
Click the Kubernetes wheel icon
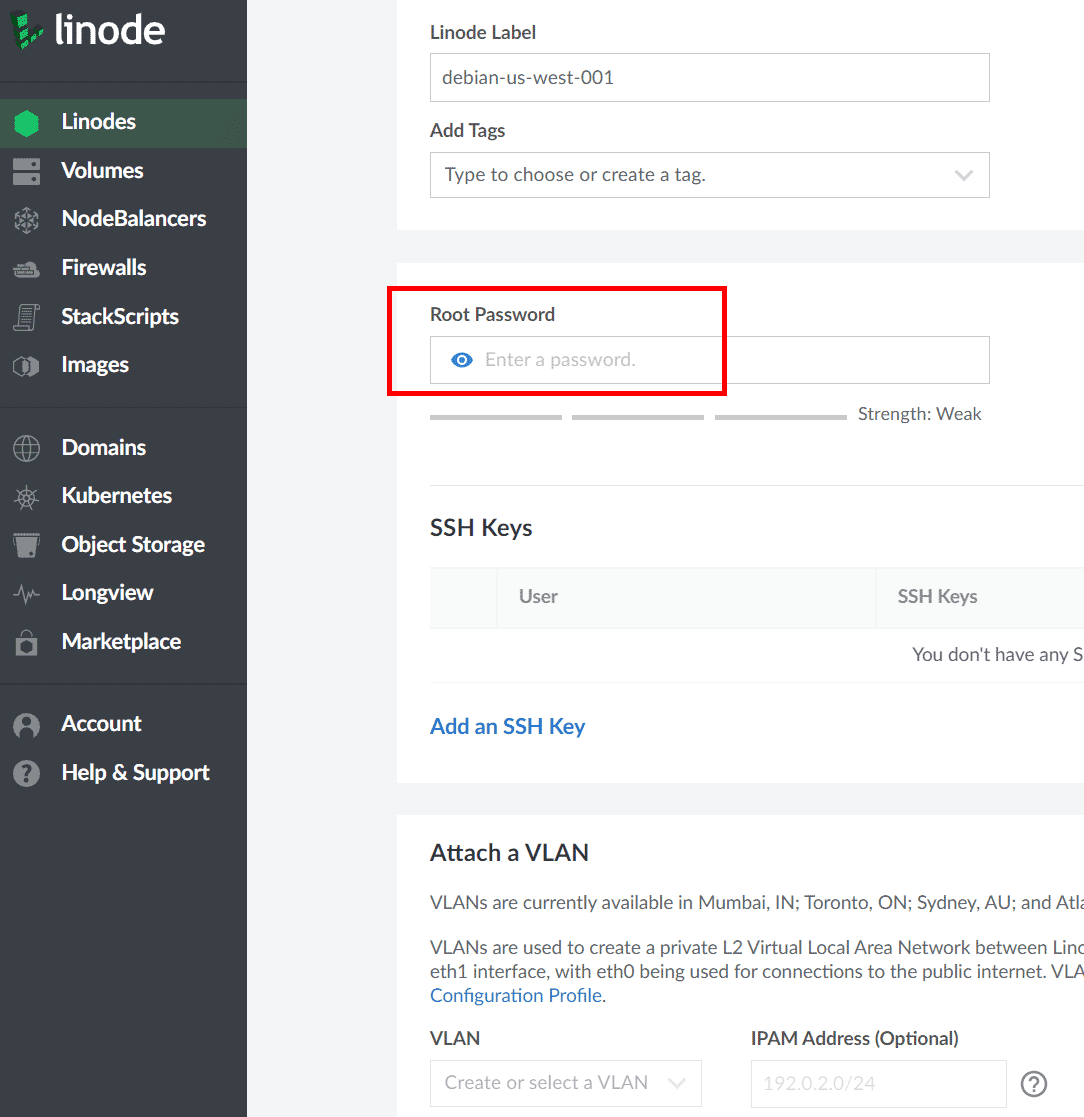[26, 497]
